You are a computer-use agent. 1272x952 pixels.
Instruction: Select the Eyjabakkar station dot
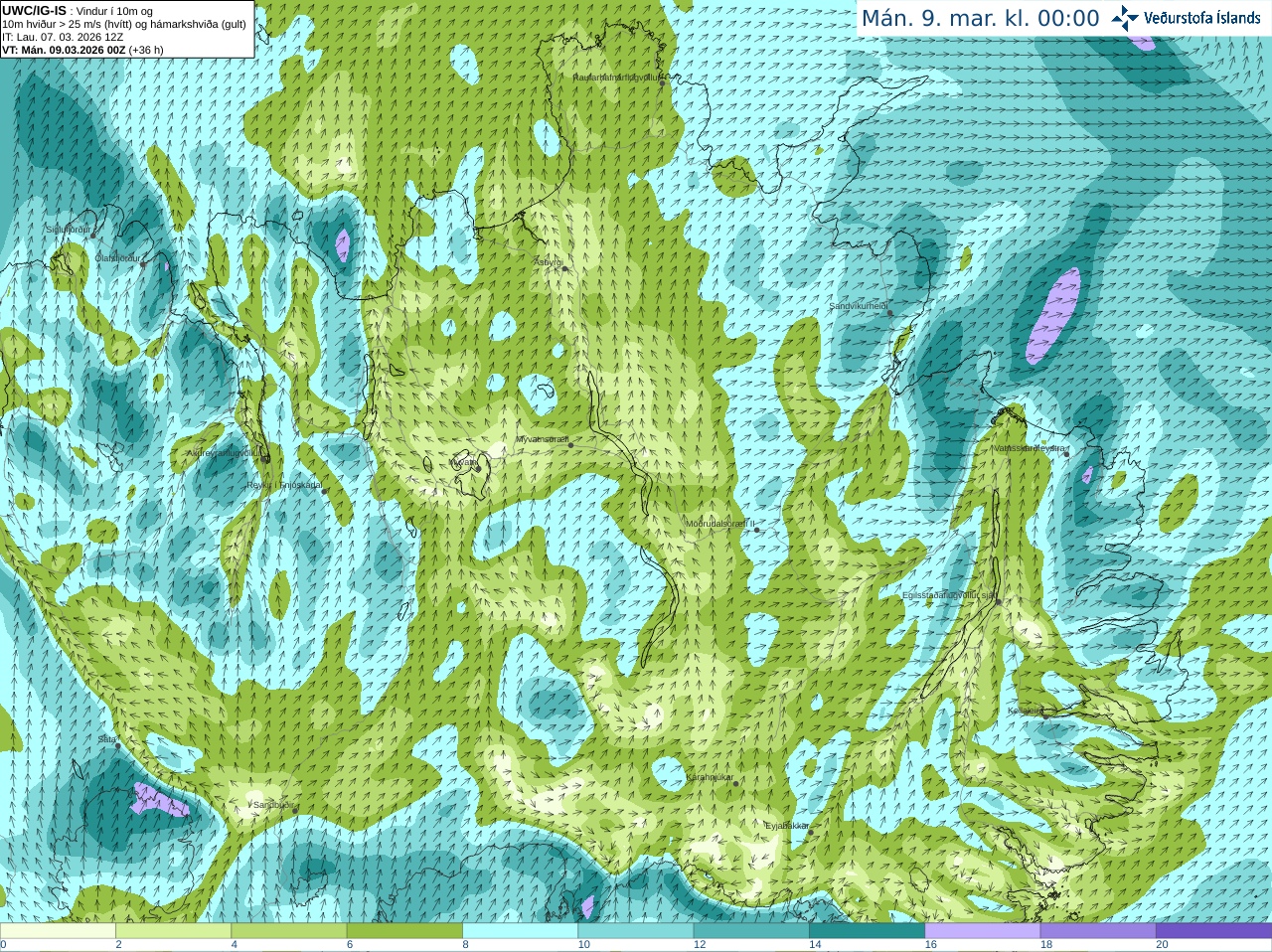pos(809,832)
